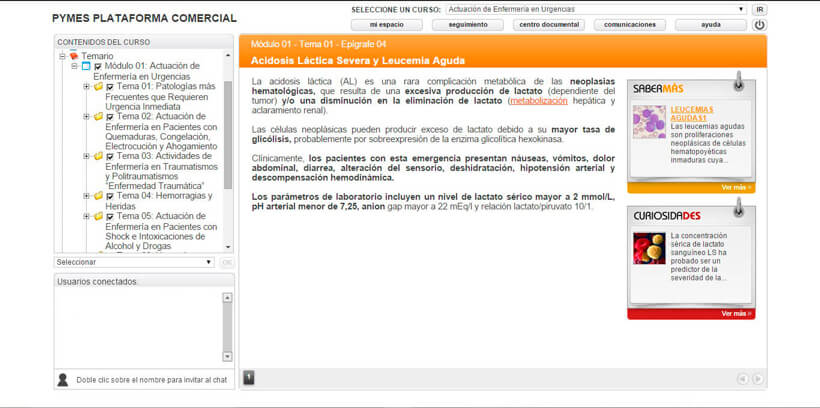Collapse the Módulo 01 node

tap(74, 66)
